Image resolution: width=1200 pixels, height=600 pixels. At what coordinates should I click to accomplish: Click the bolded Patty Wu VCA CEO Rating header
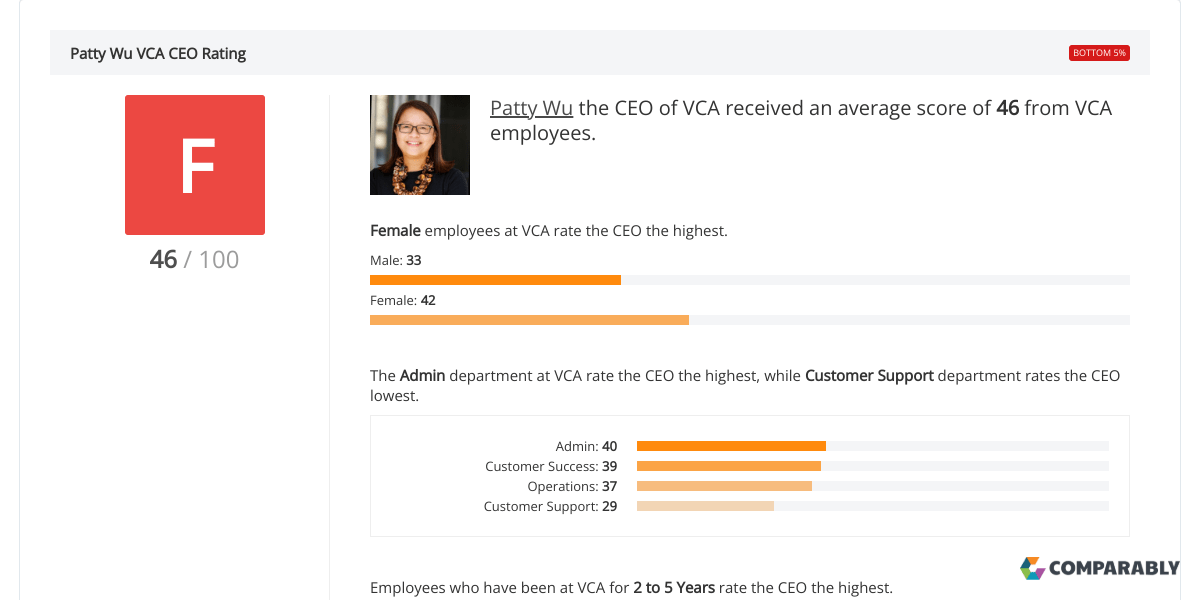tap(157, 53)
